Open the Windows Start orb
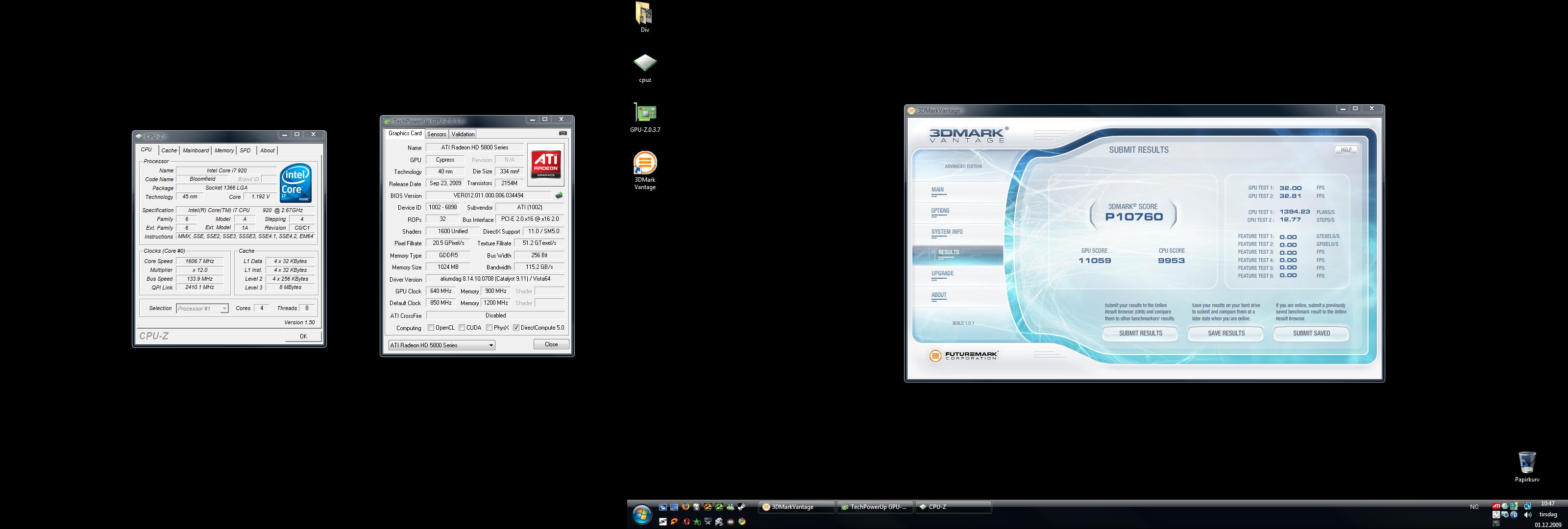The image size is (1568, 529). click(641, 515)
